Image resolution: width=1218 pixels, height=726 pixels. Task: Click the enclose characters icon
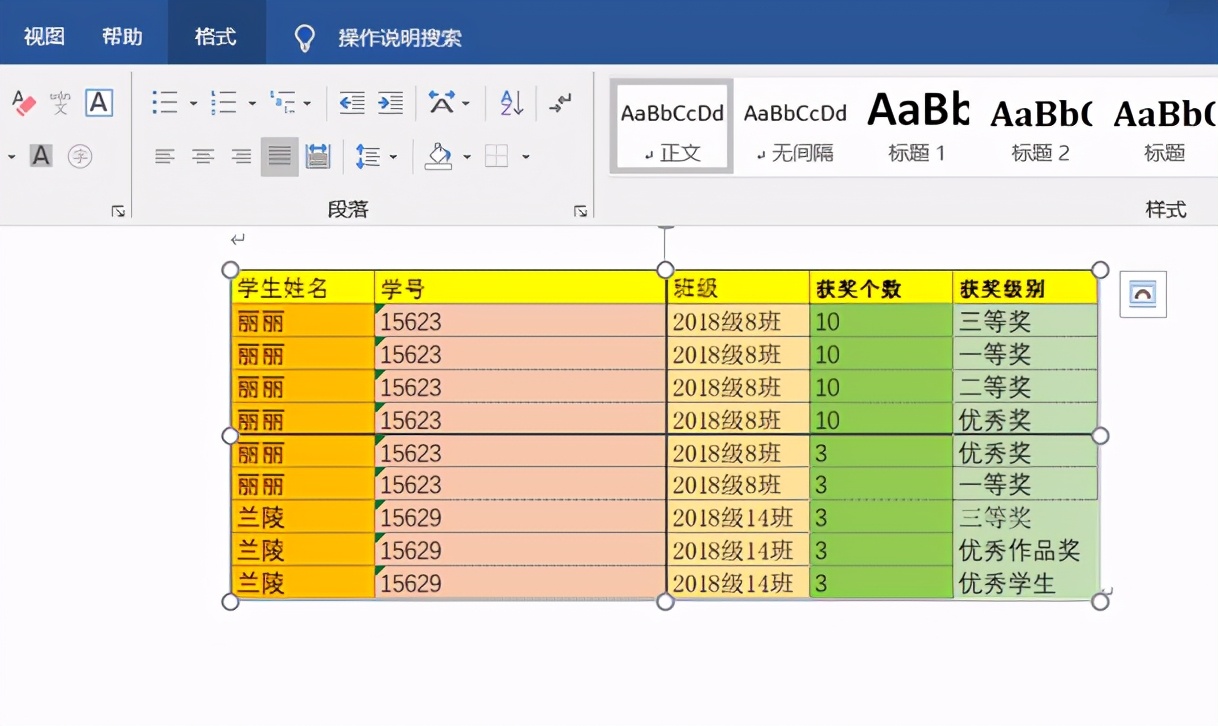pyautogui.click(x=80, y=156)
